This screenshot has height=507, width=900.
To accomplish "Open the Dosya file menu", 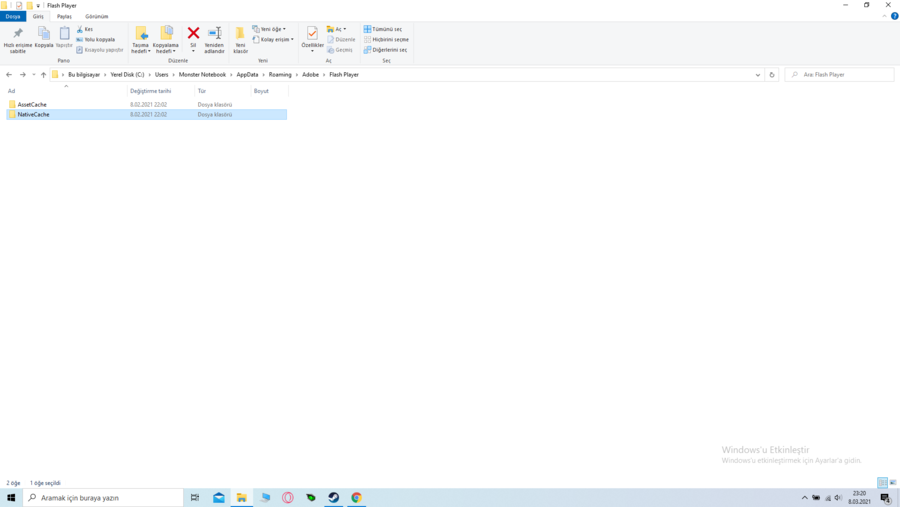I will click(13, 17).
